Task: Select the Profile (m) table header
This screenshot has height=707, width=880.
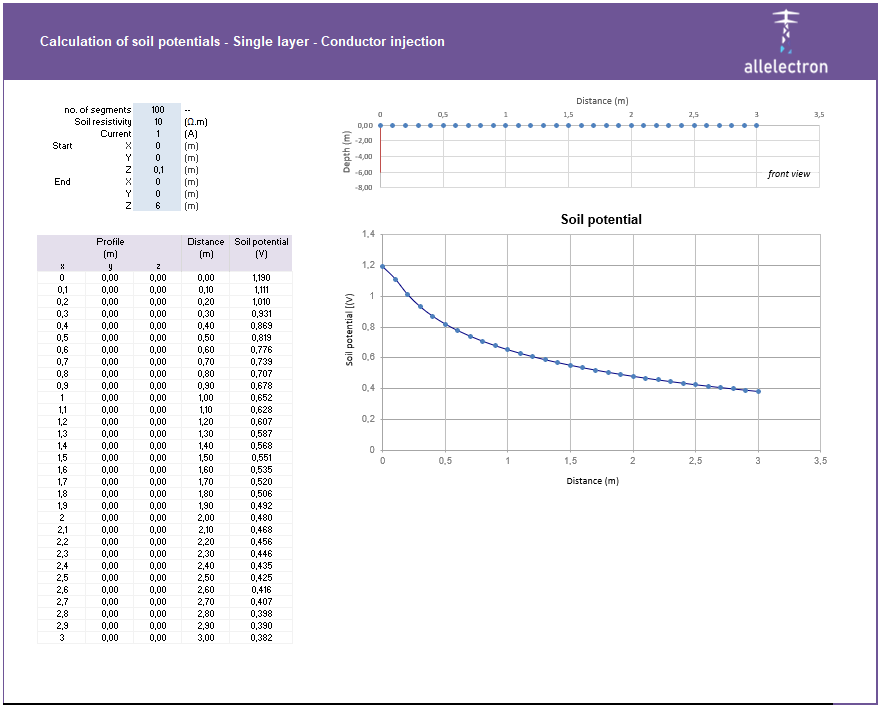Action: pyautogui.click(x=110, y=247)
